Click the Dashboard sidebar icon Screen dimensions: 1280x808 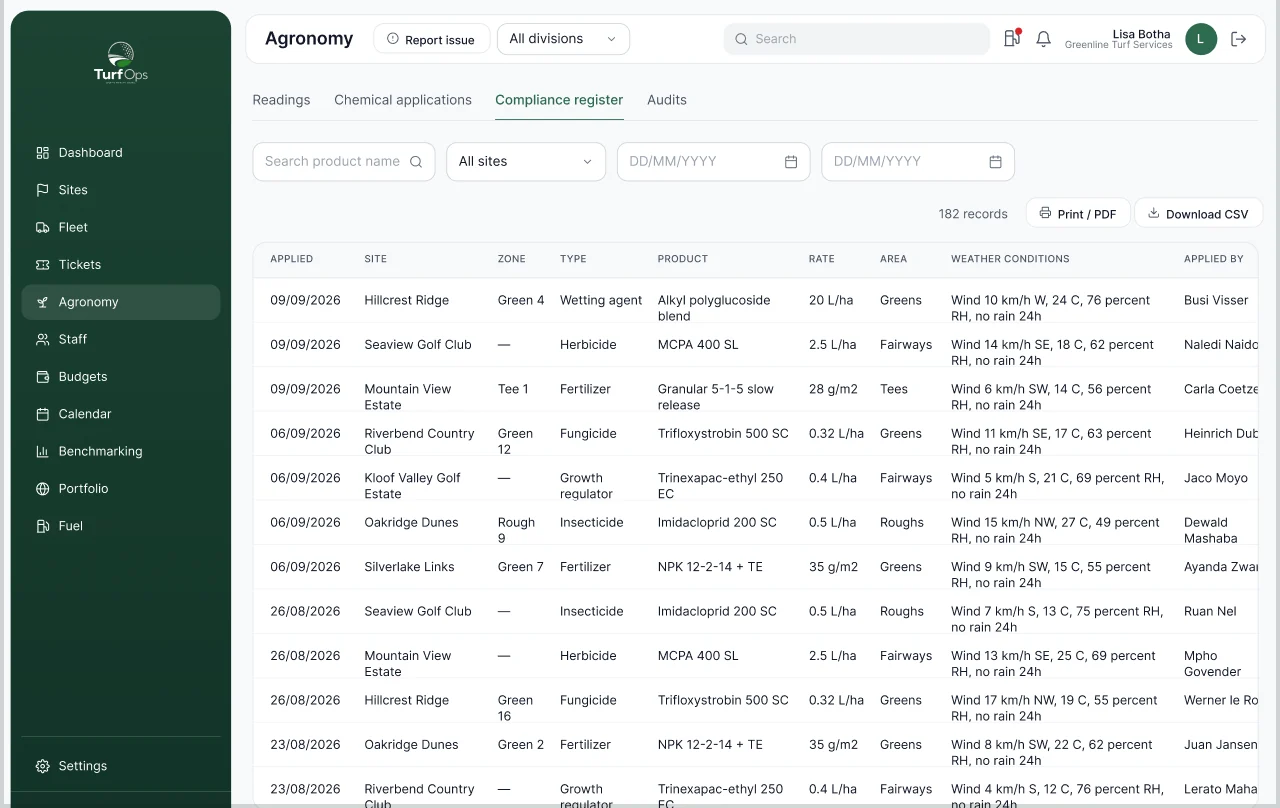click(x=42, y=153)
